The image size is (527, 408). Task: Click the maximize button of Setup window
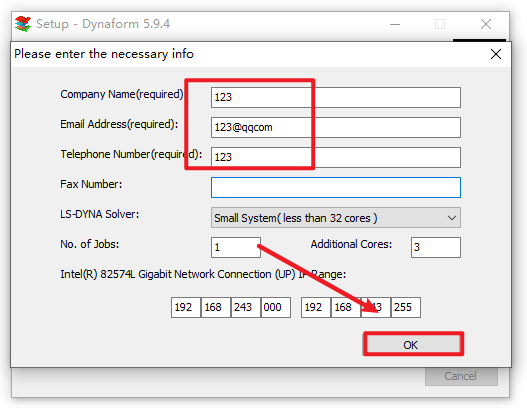pyautogui.click(x=440, y=24)
